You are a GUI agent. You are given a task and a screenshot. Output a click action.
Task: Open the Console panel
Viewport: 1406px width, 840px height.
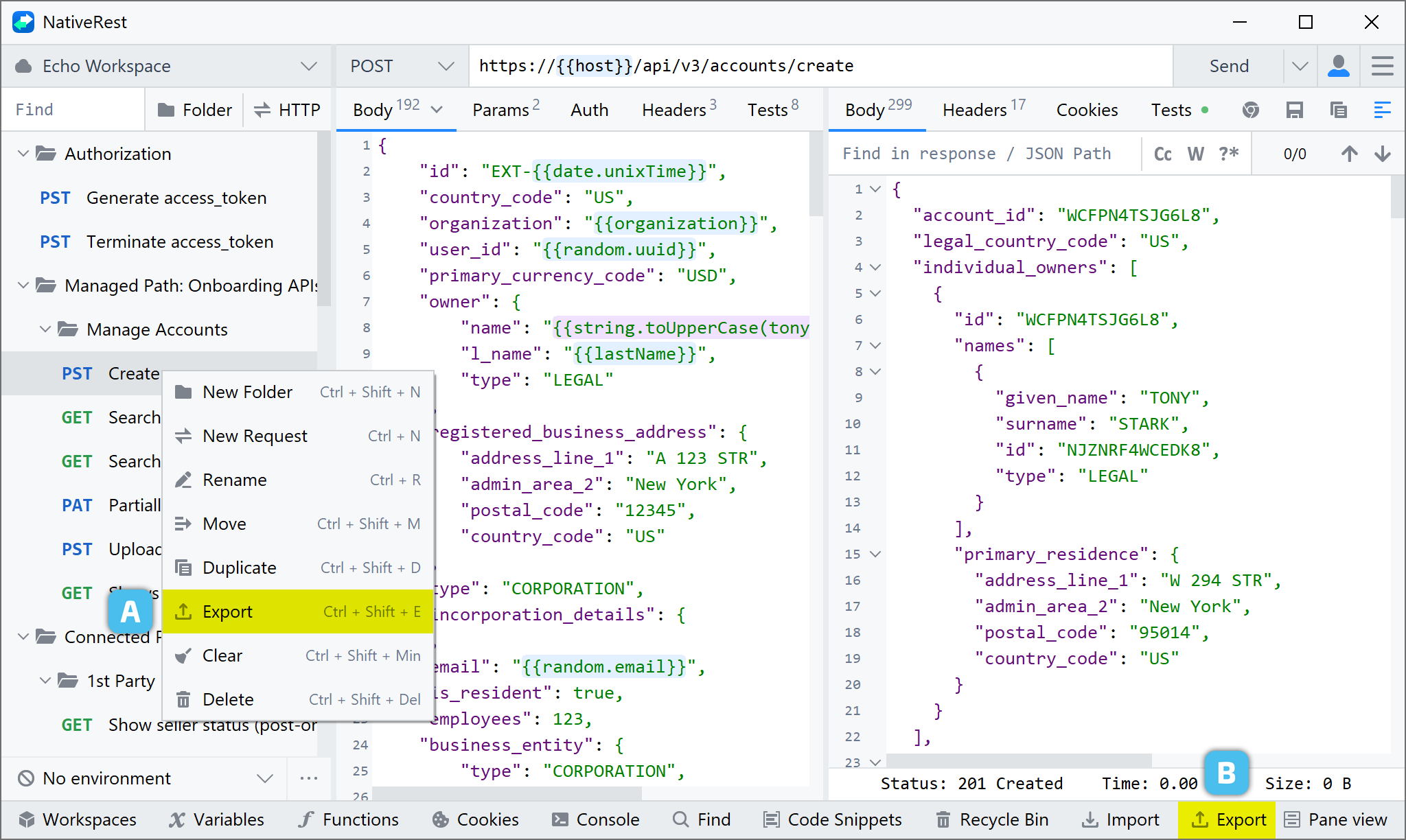595,819
